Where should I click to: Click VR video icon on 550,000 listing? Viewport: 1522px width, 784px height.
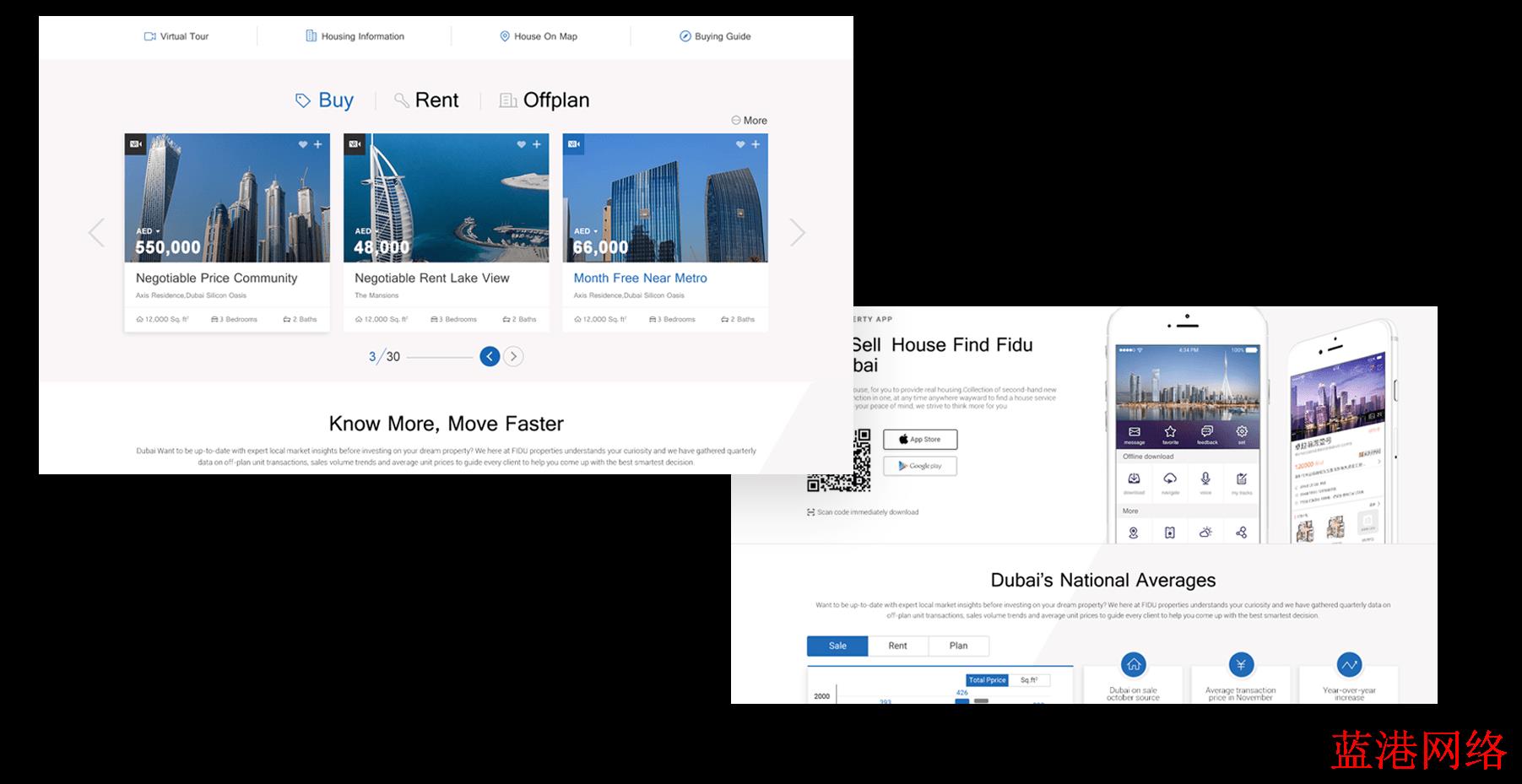click(135, 144)
